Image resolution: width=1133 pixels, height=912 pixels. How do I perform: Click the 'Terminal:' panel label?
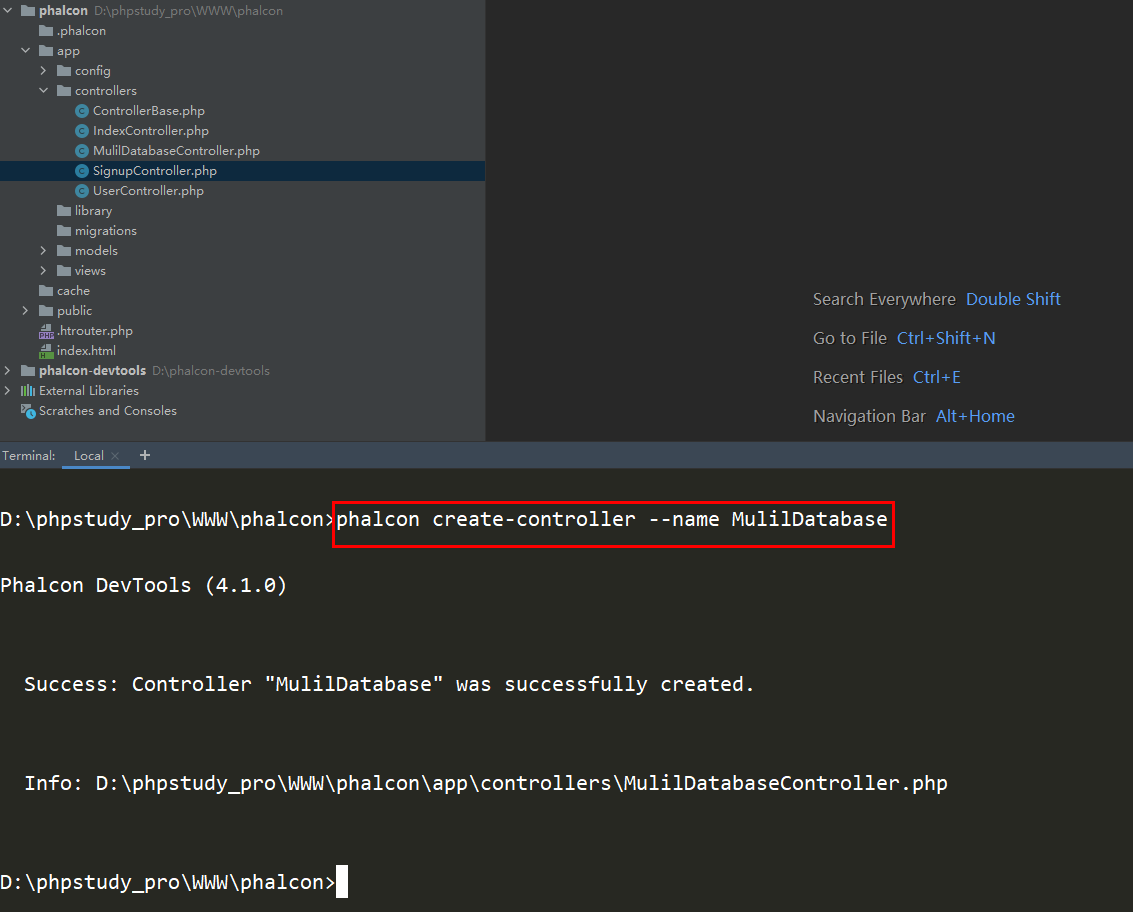pyautogui.click(x=29, y=456)
